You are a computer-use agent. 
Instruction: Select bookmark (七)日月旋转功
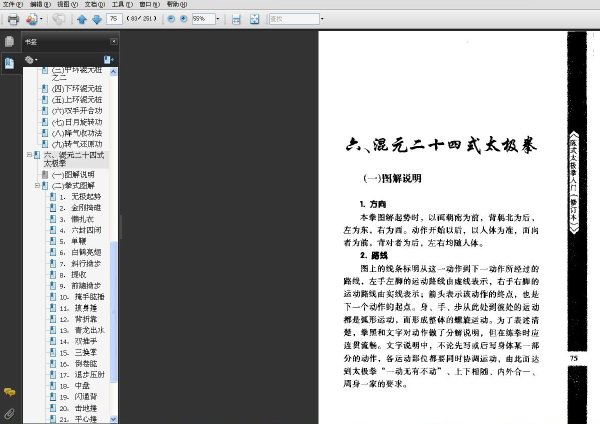[77, 122]
